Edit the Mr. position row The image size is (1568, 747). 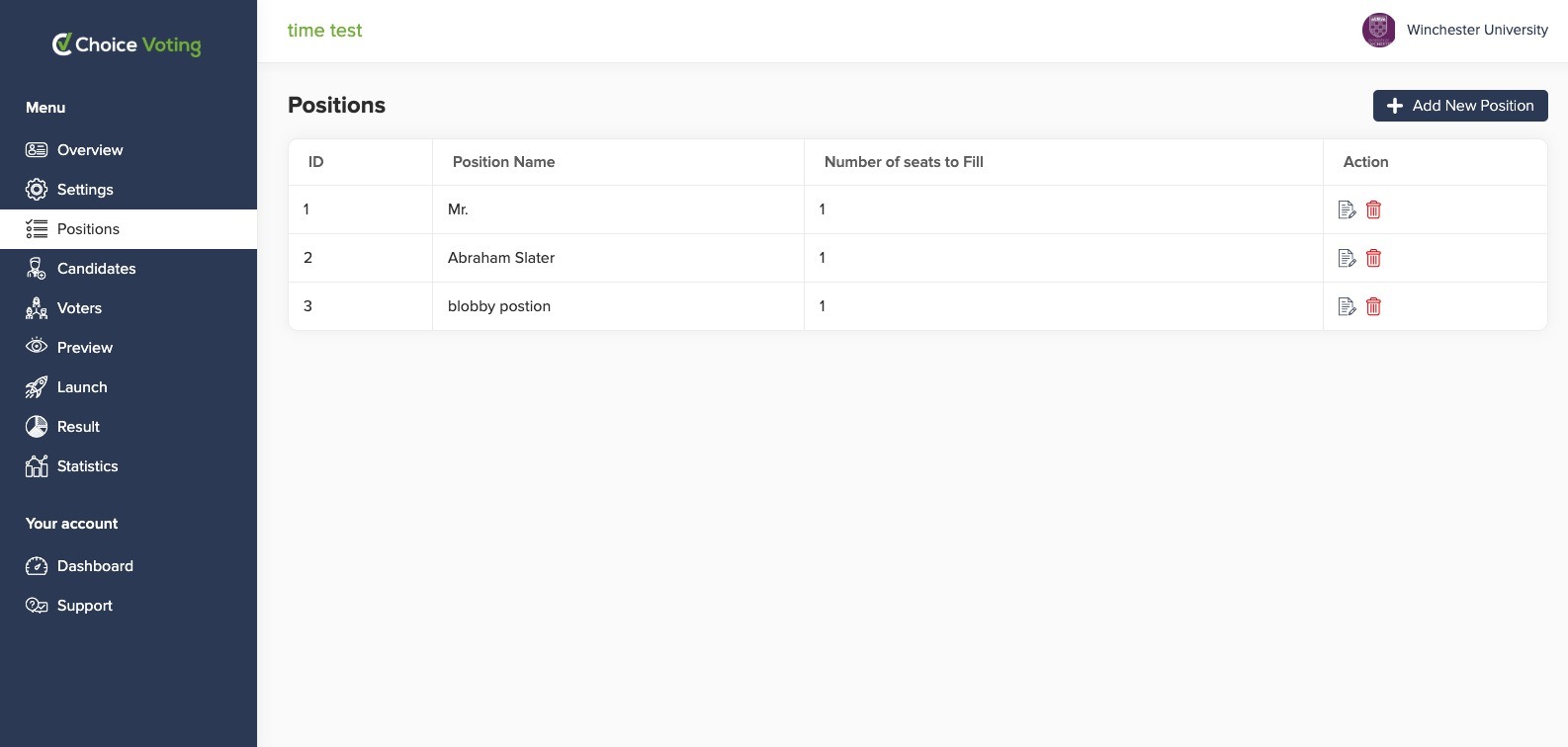(x=1347, y=209)
